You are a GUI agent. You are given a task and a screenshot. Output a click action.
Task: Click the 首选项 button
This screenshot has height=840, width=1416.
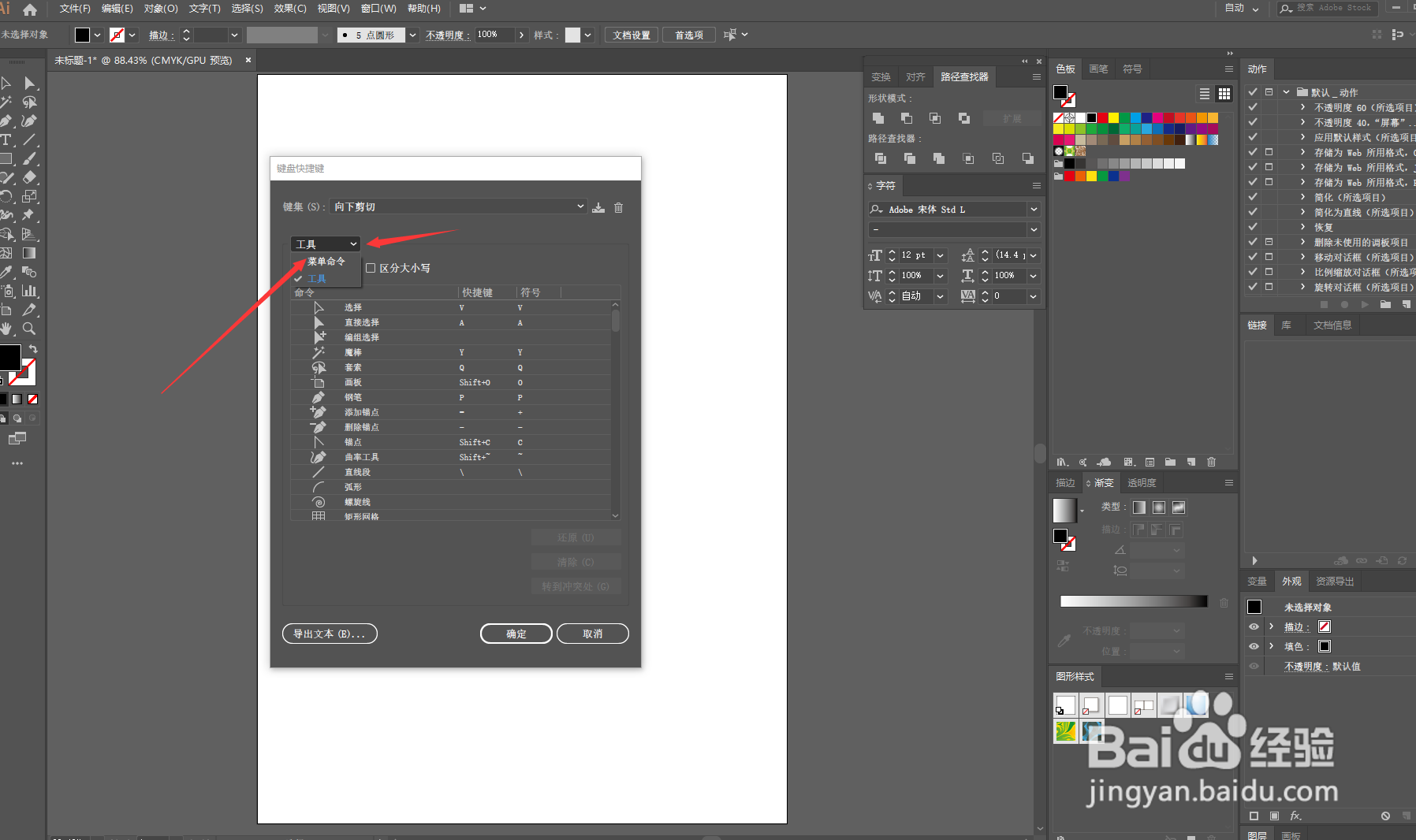[x=689, y=35]
